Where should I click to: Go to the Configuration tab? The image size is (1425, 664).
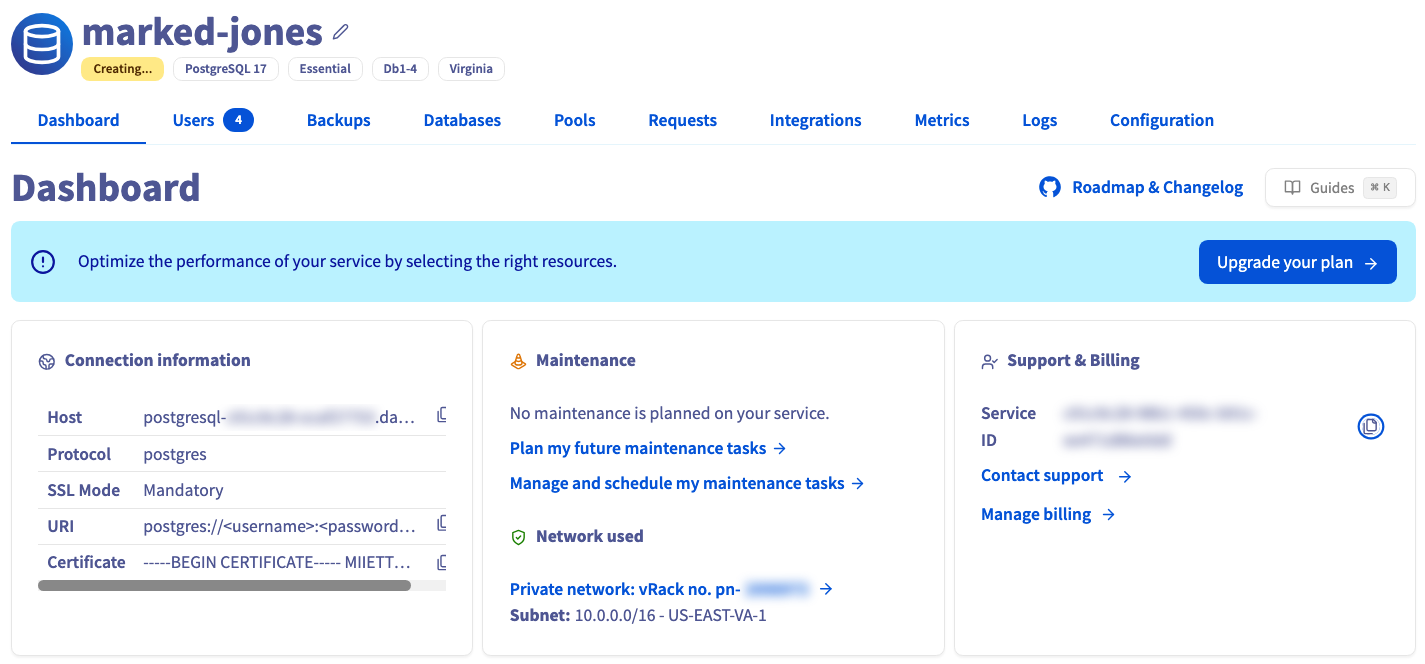click(1162, 120)
